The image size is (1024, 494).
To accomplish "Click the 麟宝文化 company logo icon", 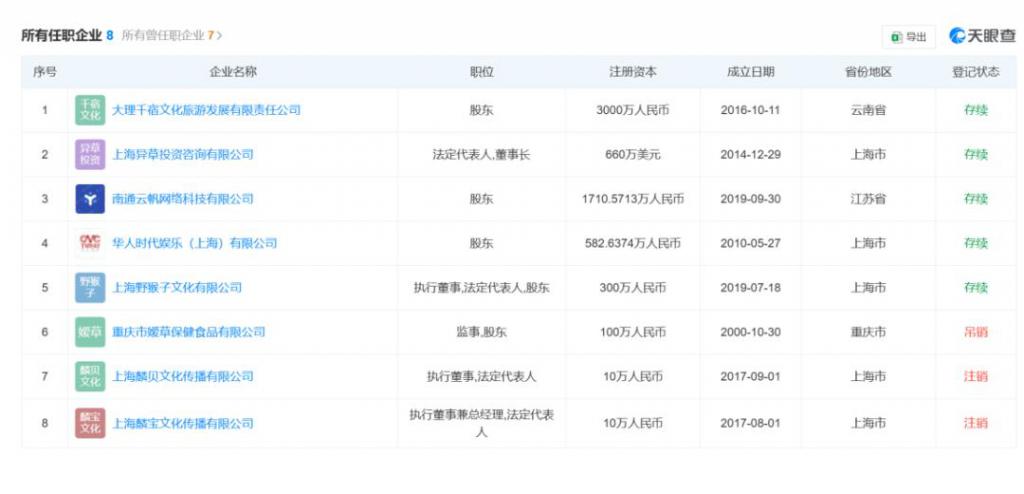I will click(90, 423).
